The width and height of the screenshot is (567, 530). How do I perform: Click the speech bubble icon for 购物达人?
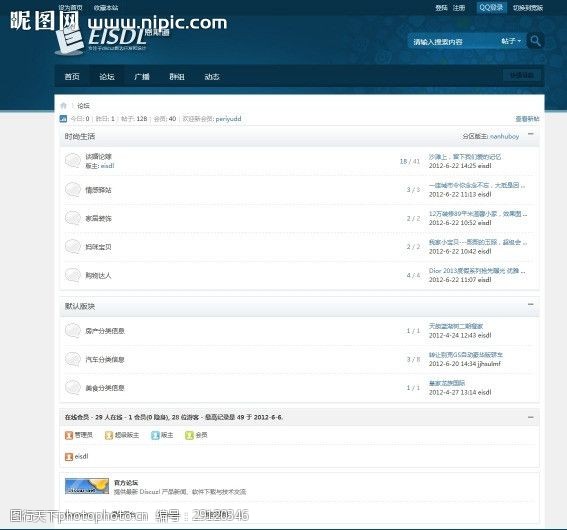point(73,275)
